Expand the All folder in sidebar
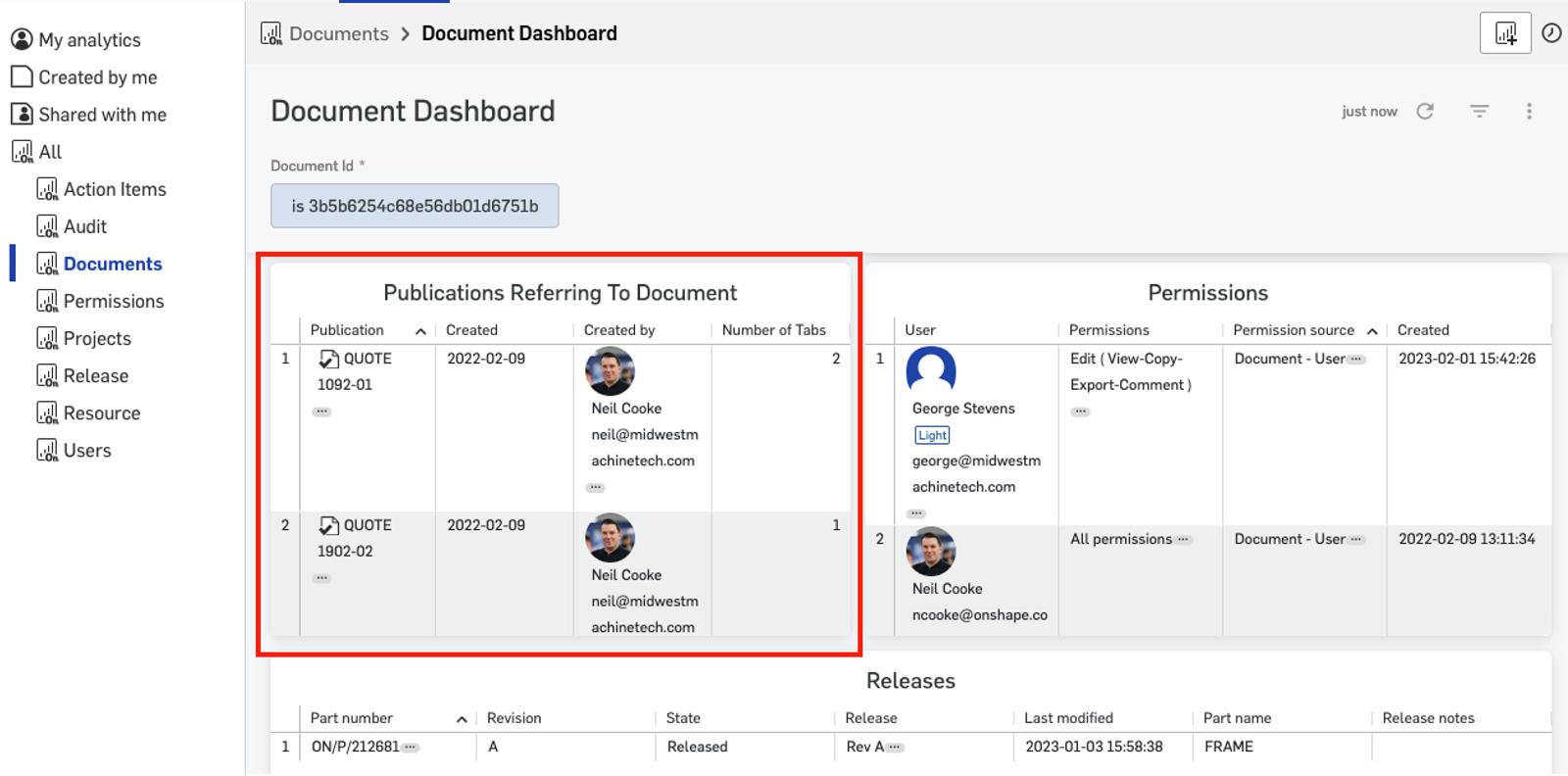This screenshot has width=1568, height=776. coord(49,152)
